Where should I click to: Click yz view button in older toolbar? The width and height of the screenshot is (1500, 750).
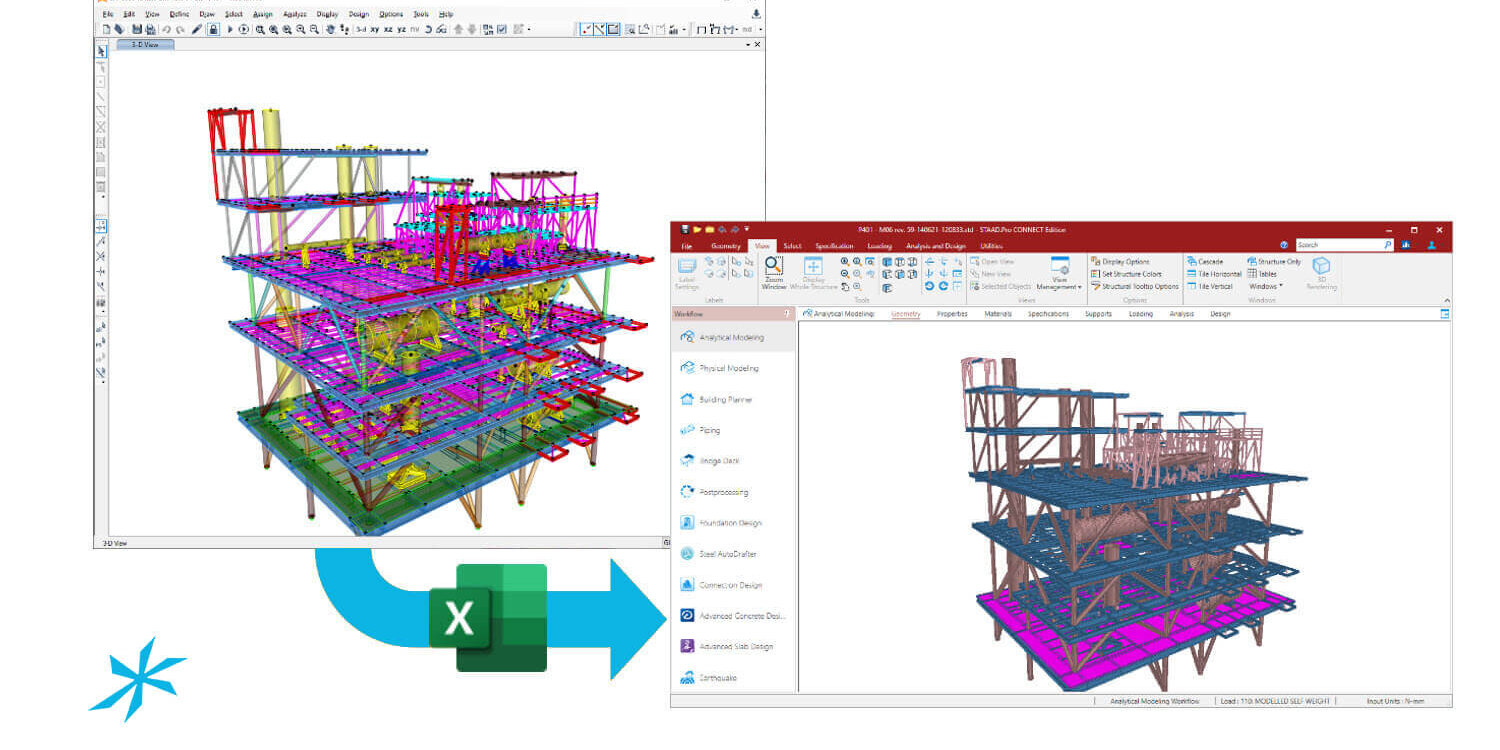(401, 29)
